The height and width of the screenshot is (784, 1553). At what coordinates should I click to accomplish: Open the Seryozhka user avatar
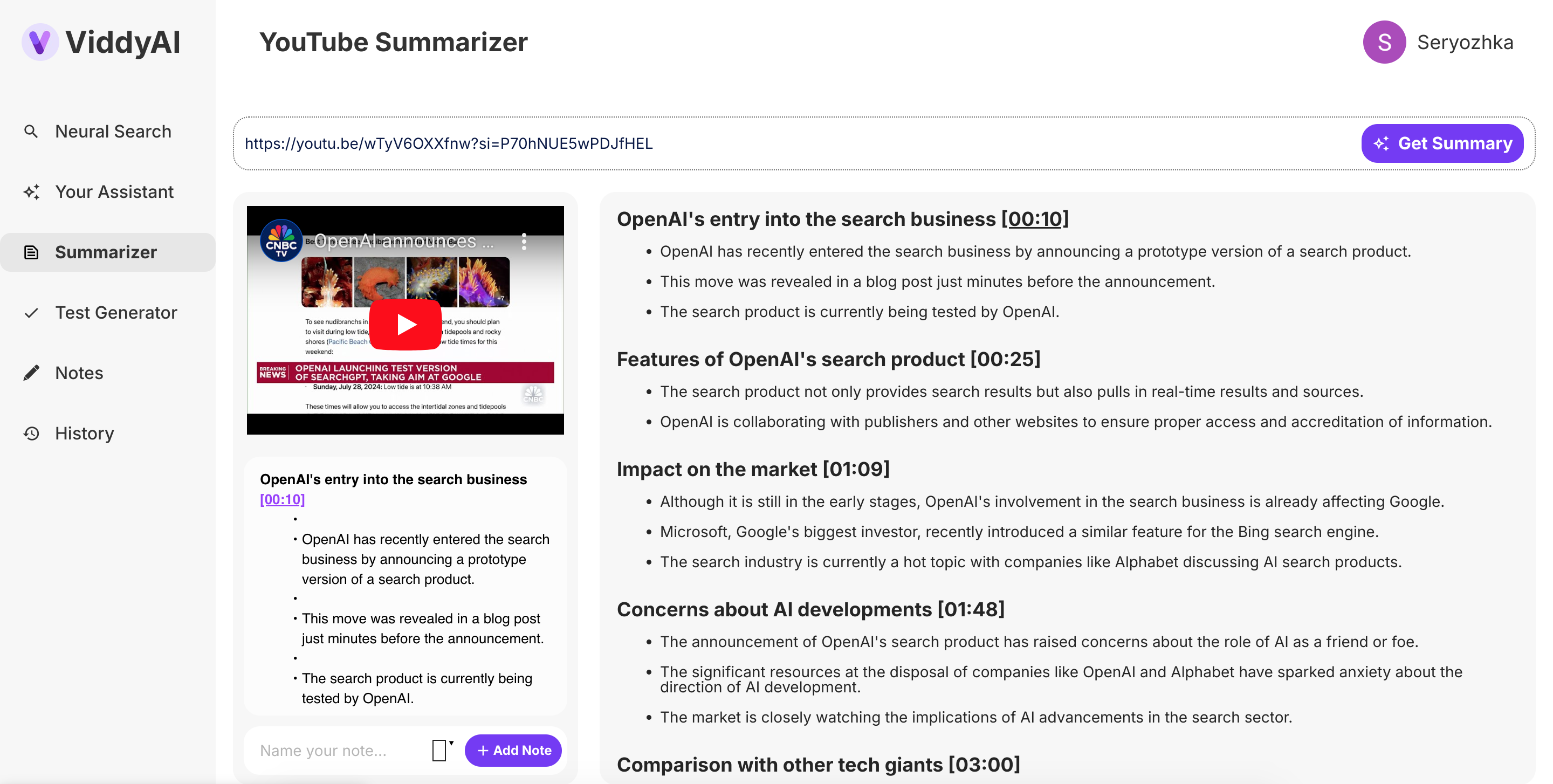(x=1384, y=42)
